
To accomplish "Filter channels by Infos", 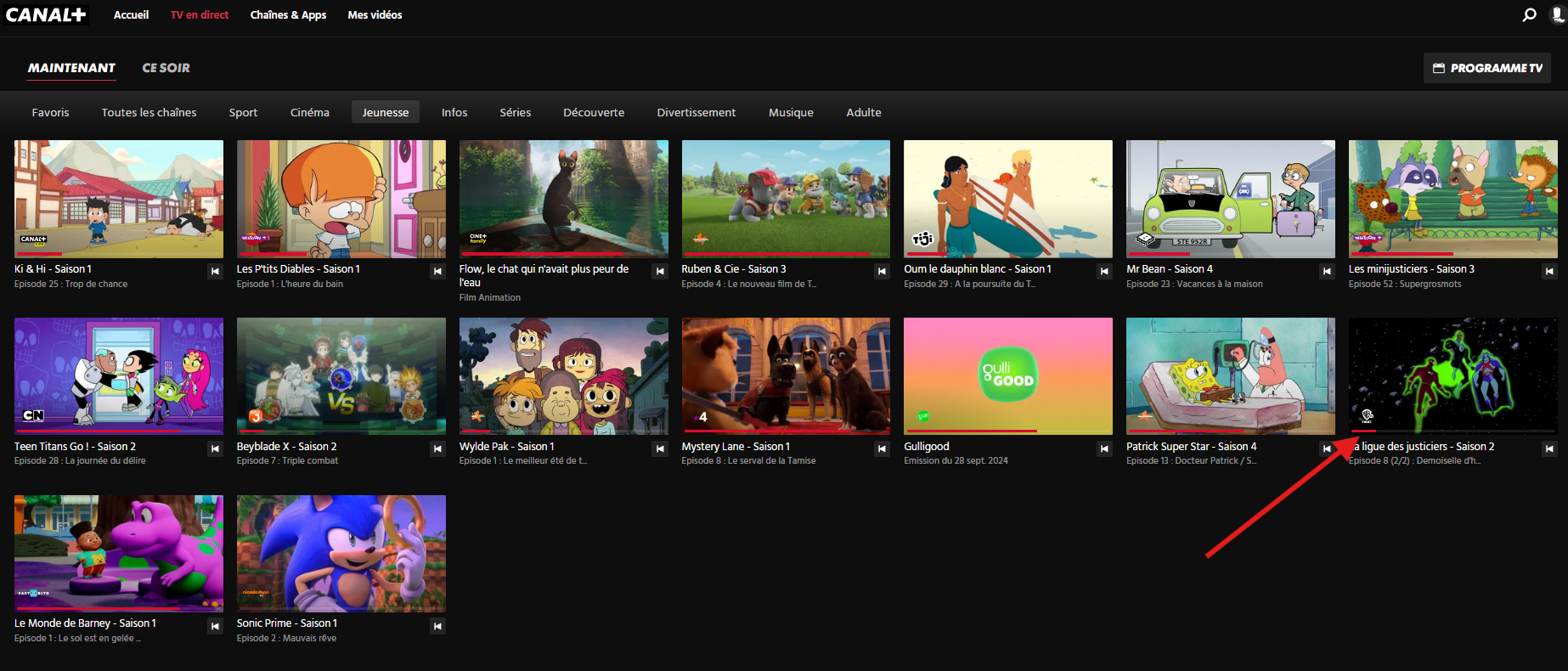I will [x=454, y=112].
